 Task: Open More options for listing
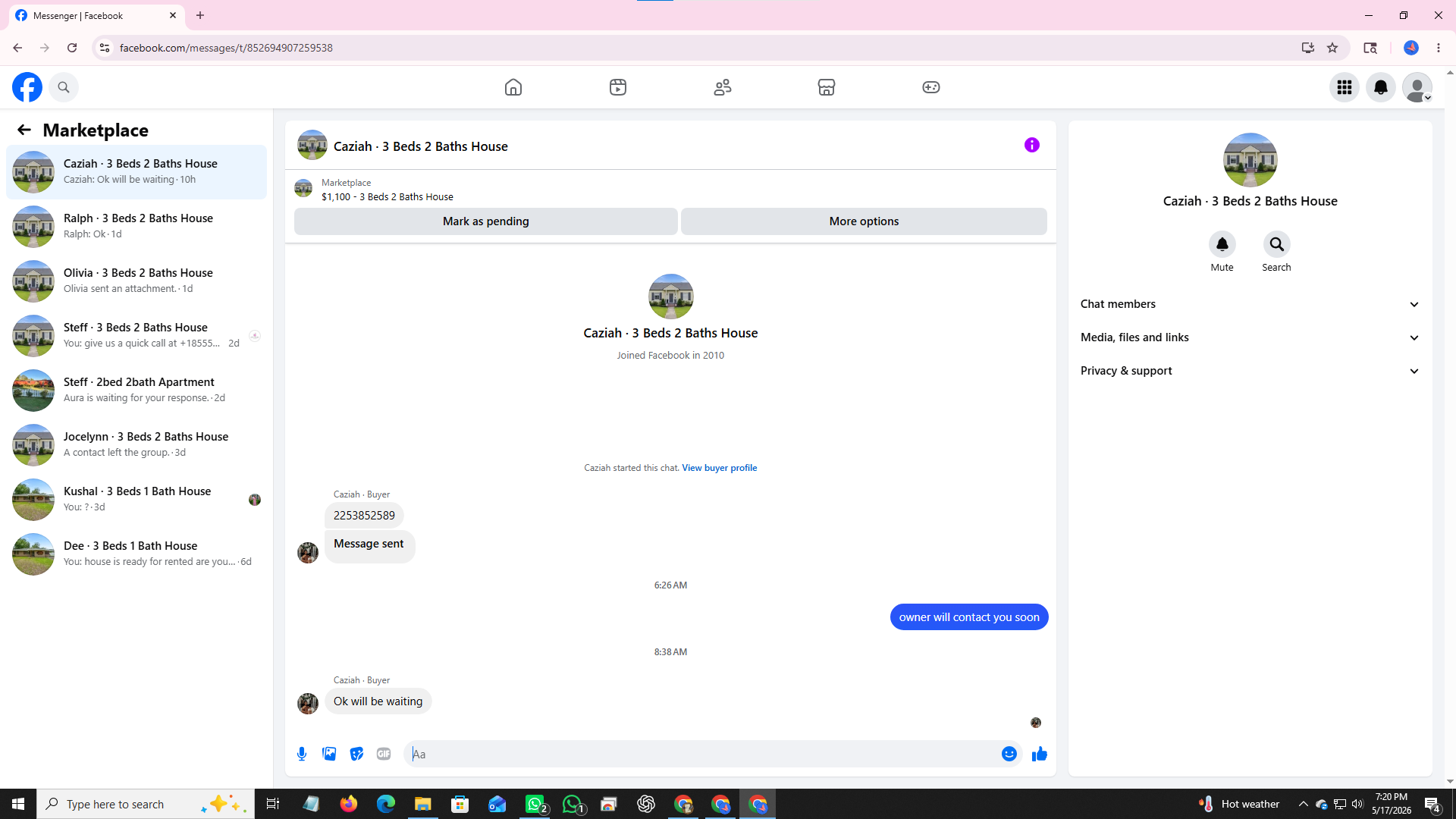[x=864, y=221]
